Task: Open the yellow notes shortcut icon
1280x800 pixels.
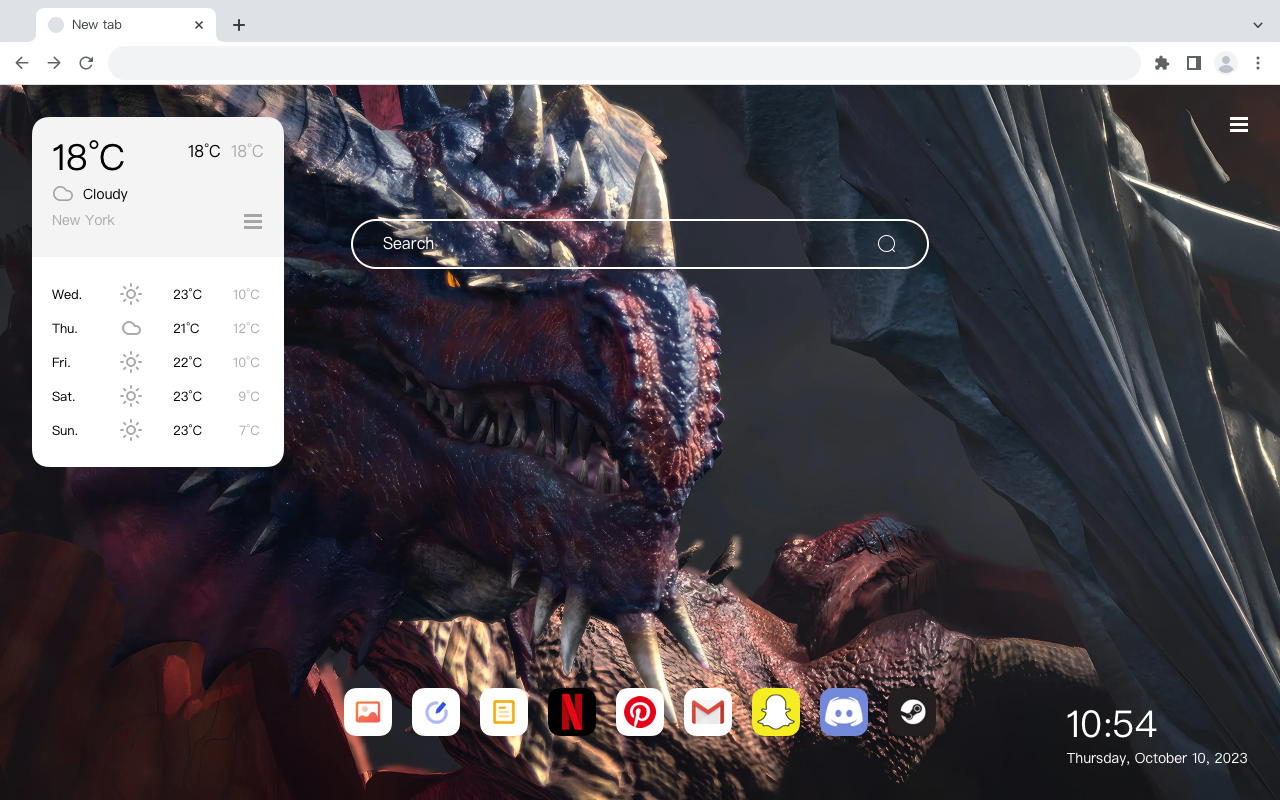Action: click(x=504, y=712)
